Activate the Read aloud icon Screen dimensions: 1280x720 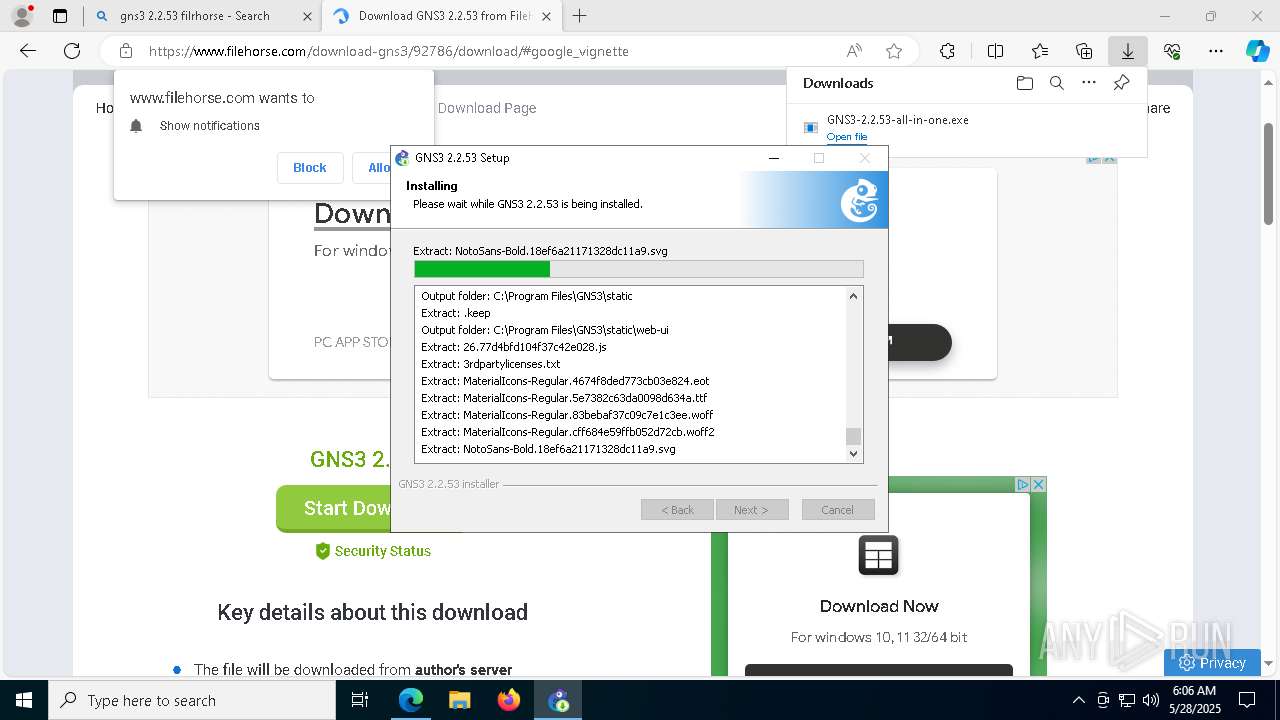click(854, 51)
